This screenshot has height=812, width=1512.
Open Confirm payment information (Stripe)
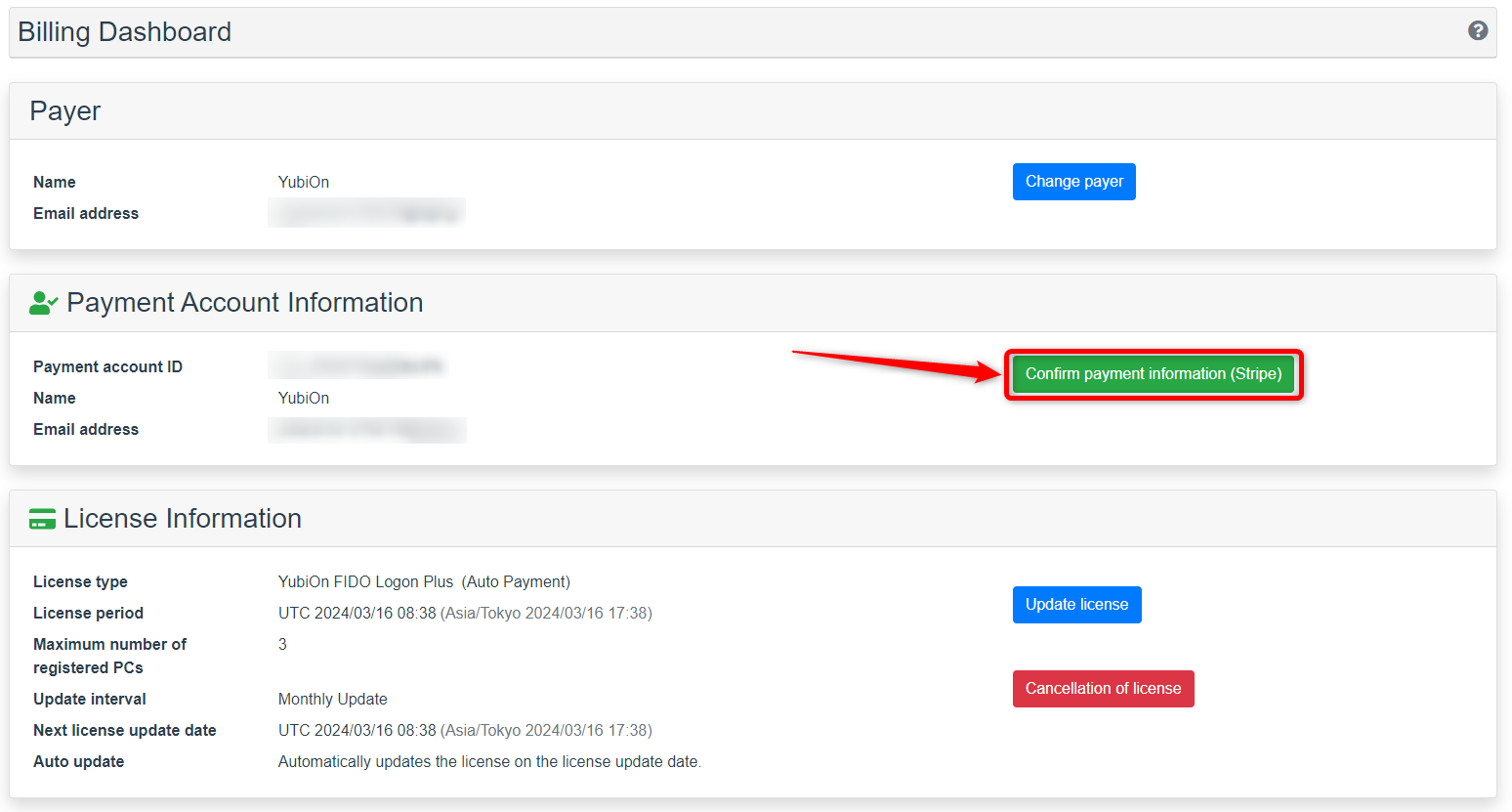pyautogui.click(x=1154, y=374)
